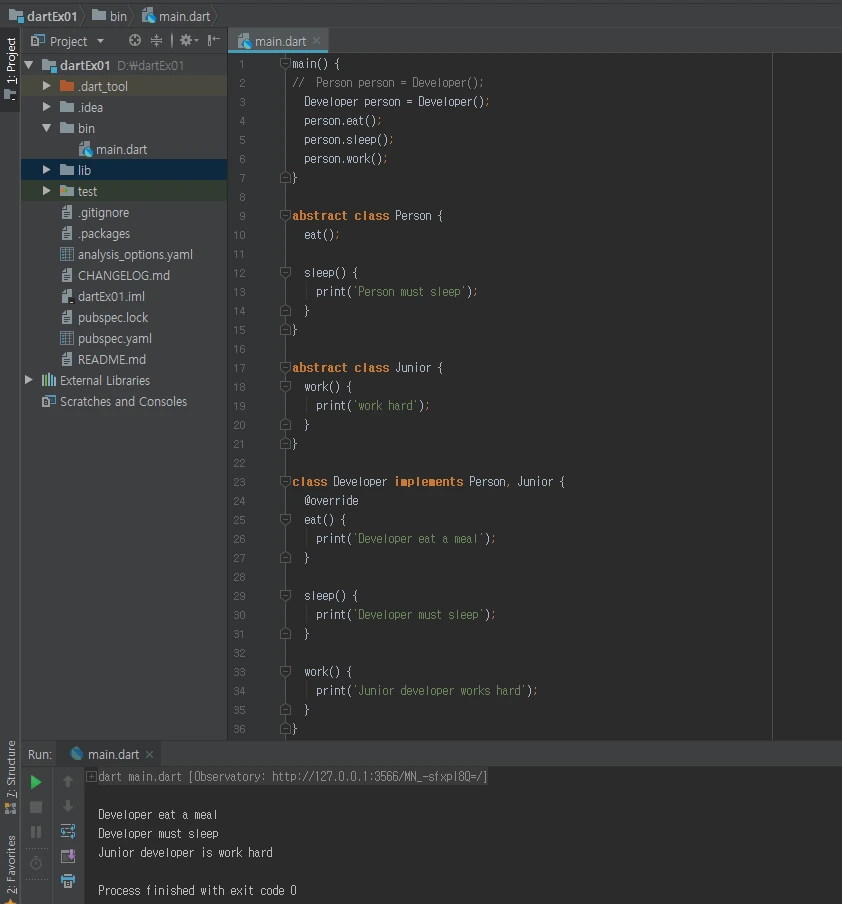This screenshot has width=842, height=904.
Task: Expand External Libraries node
Action: pyautogui.click(x=29, y=380)
